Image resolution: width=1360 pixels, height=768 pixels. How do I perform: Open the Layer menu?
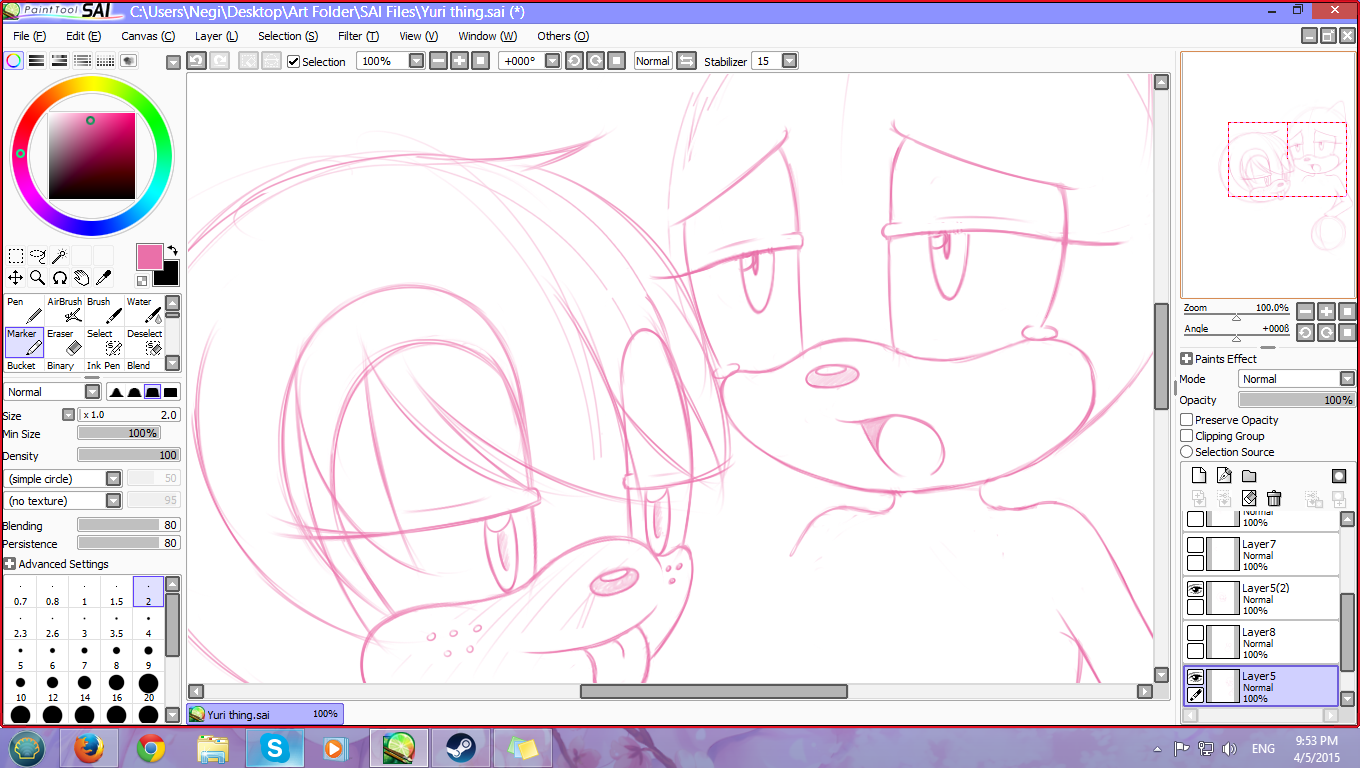pos(216,36)
